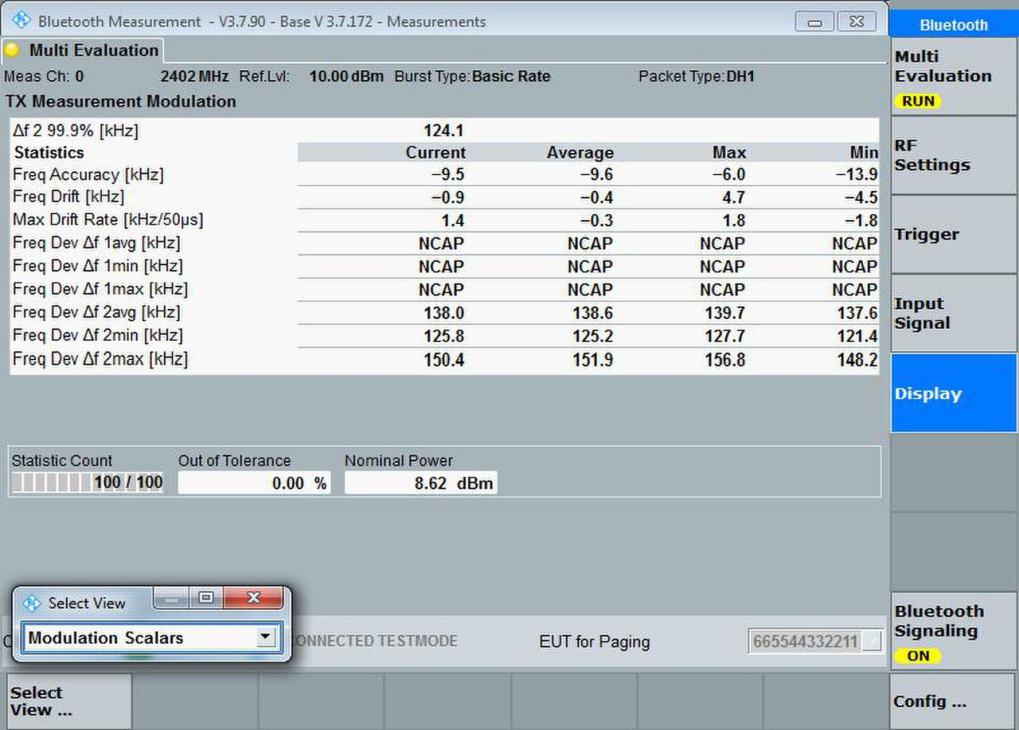The image size is (1019, 730).
Task: Click the Burst Type Basic Rate value
Action: coord(511,76)
